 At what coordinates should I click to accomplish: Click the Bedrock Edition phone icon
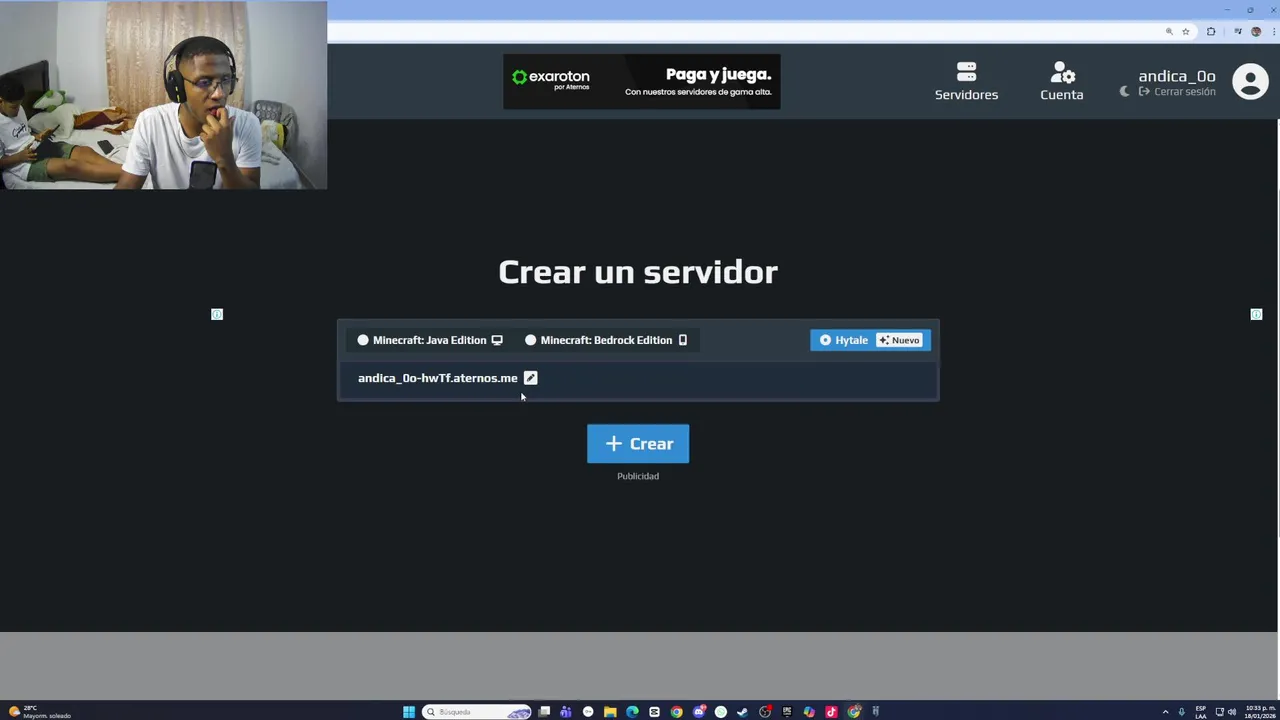tap(683, 340)
